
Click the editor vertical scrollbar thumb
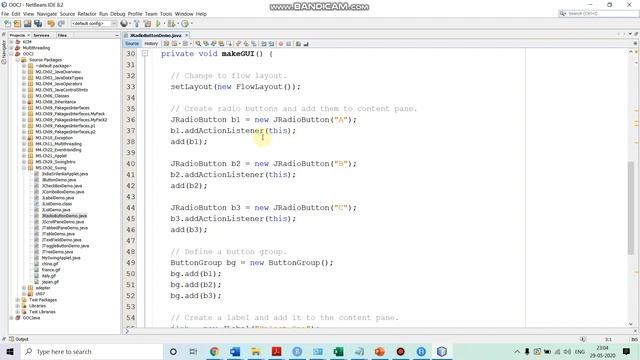pyautogui.click(x=631, y=207)
